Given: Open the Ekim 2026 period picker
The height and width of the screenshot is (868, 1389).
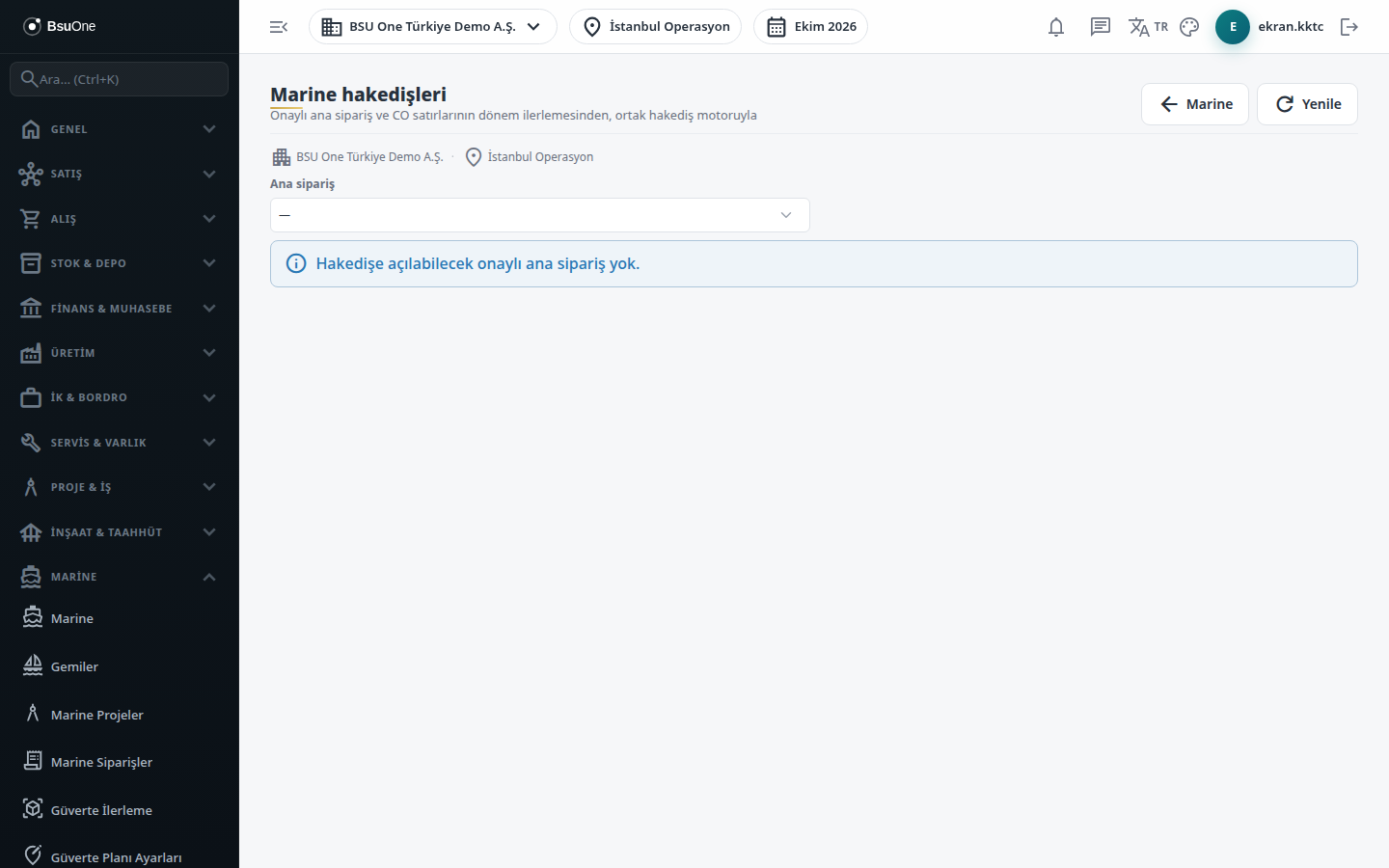Looking at the screenshot, I should click(x=810, y=27).
